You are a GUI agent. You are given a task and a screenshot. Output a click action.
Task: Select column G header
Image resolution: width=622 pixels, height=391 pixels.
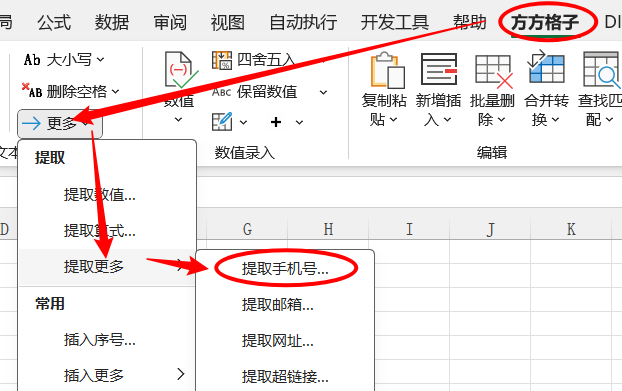click(x=247, y=229)
